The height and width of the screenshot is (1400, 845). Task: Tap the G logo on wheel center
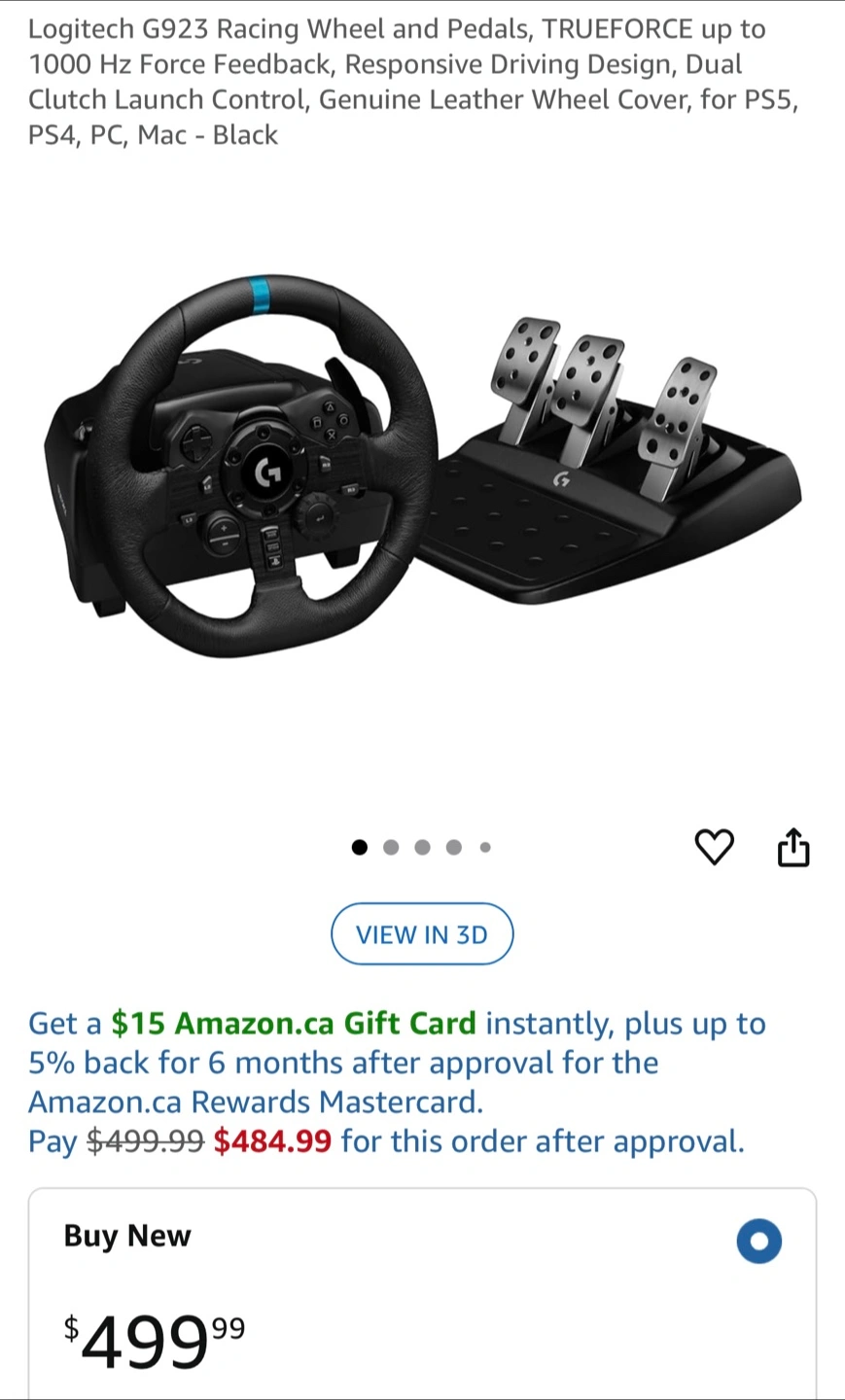point(267,472)
